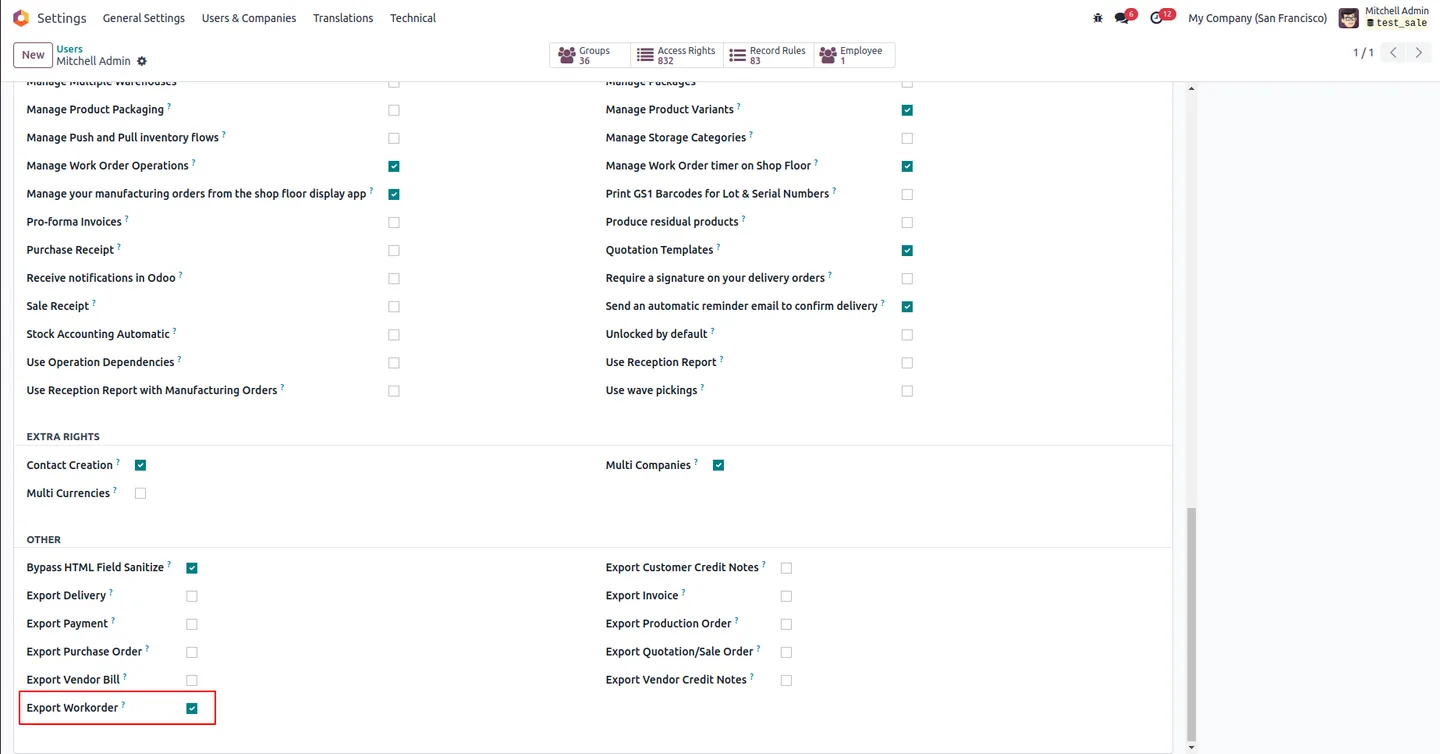Screen dimensions: 1440x754
Task: Uncheck Bypass HTML Field Sanitize
Action: [x=192, y=568]
